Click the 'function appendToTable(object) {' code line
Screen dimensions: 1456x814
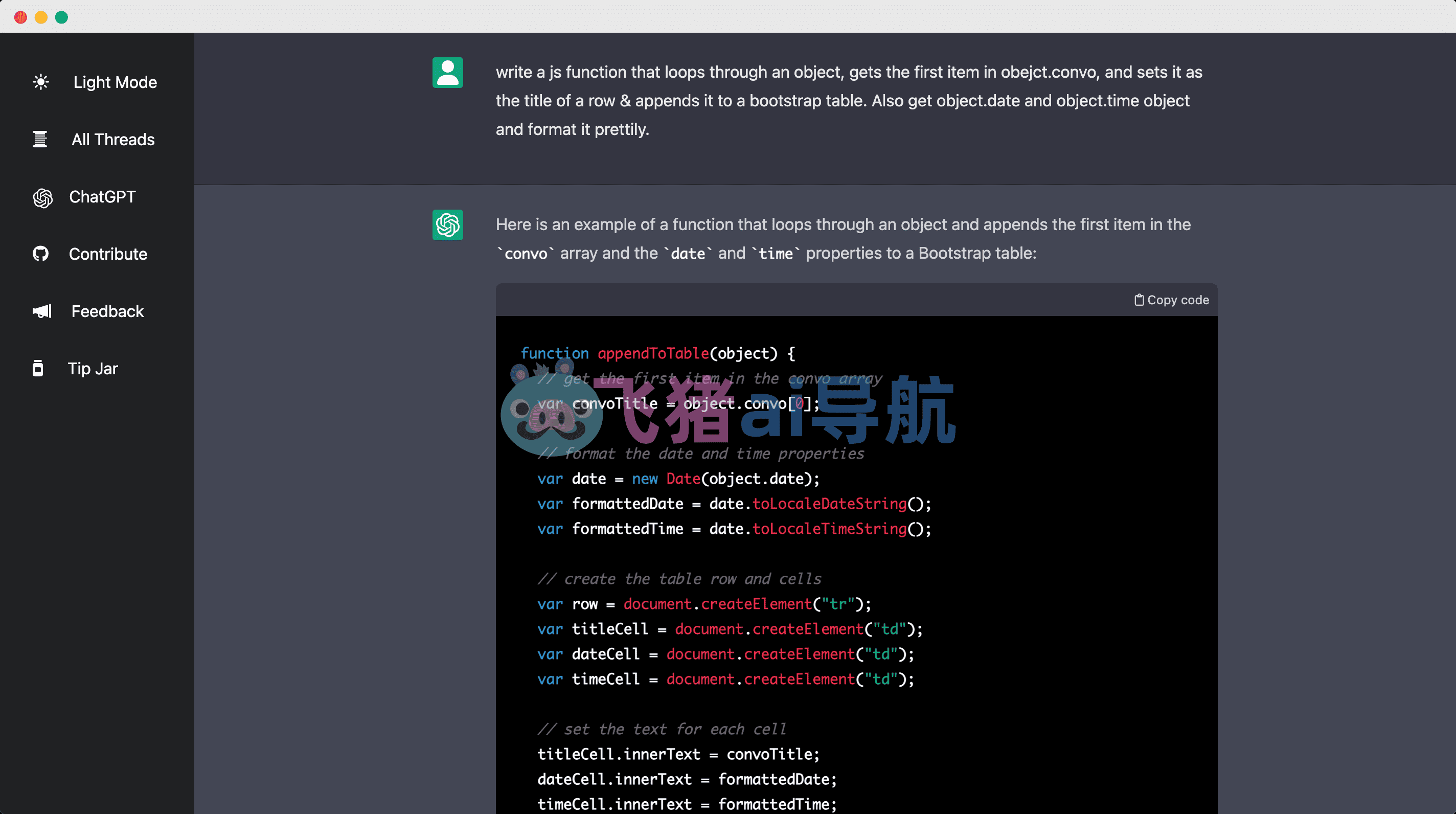click(658, 353)
